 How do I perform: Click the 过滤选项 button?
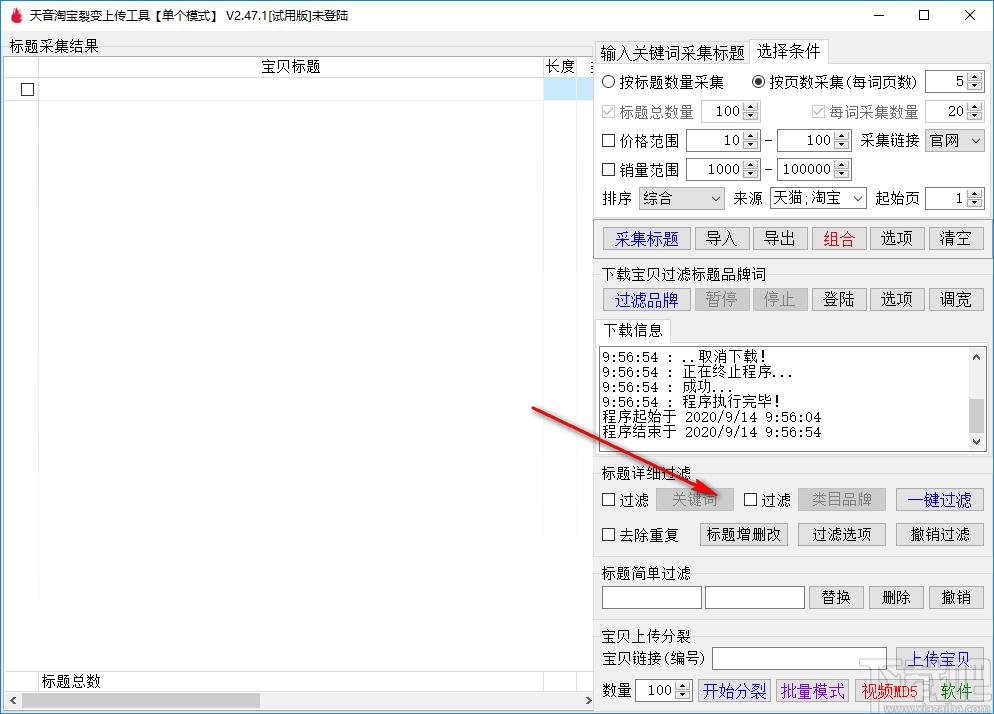coord(842,535)
